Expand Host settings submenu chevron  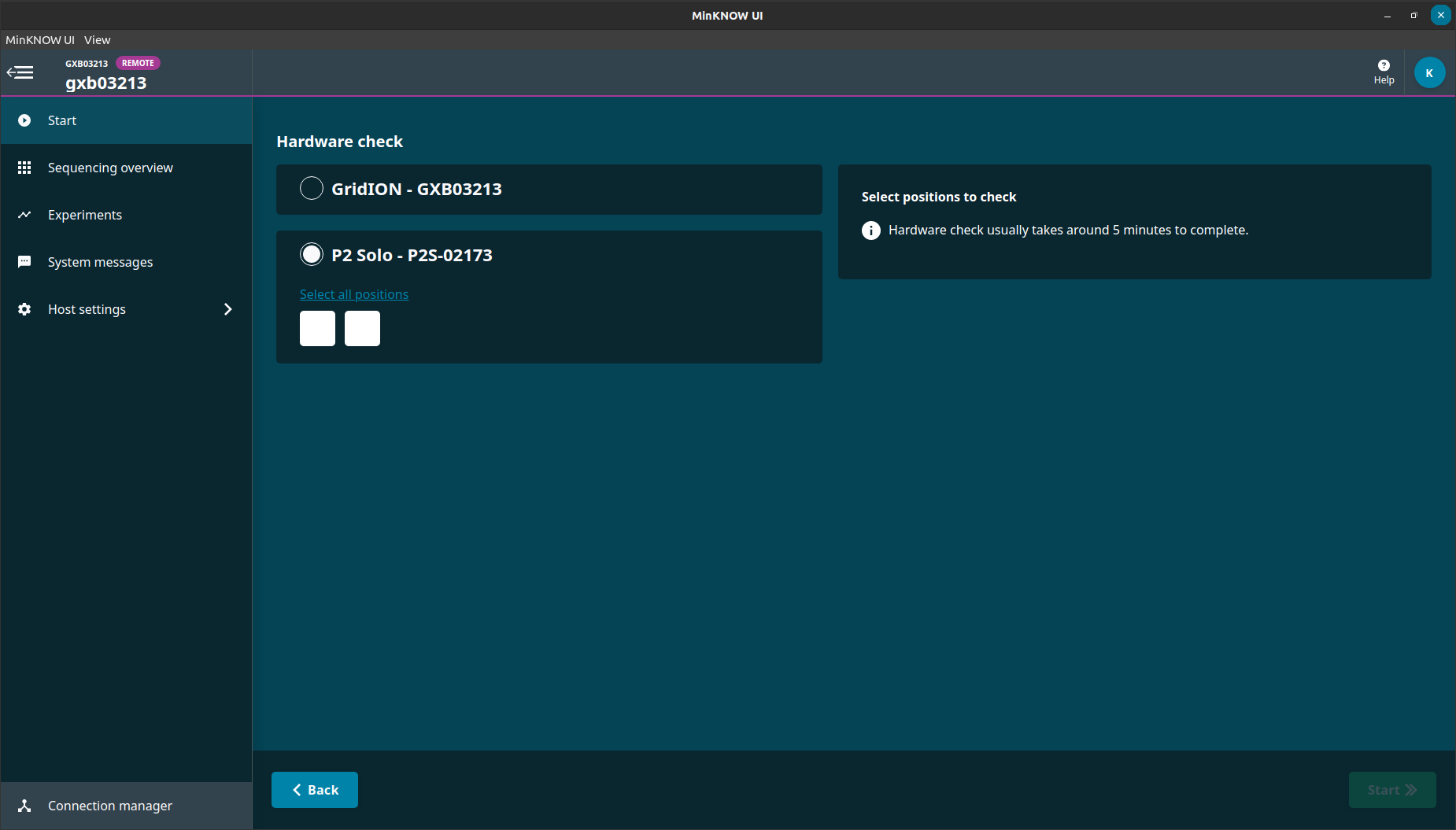(228, 309)
